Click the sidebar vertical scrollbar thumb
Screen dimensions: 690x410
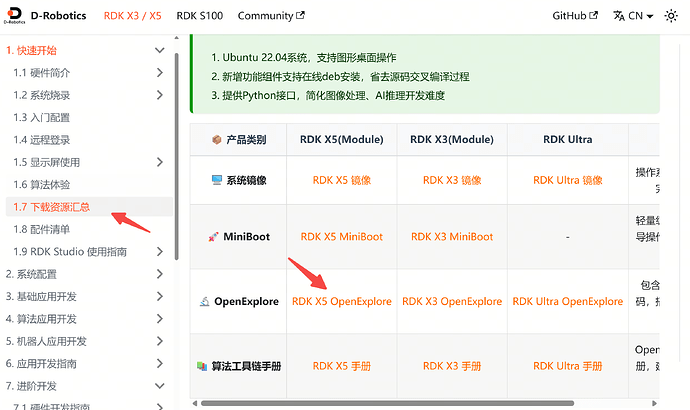click(x=176, y=156)
